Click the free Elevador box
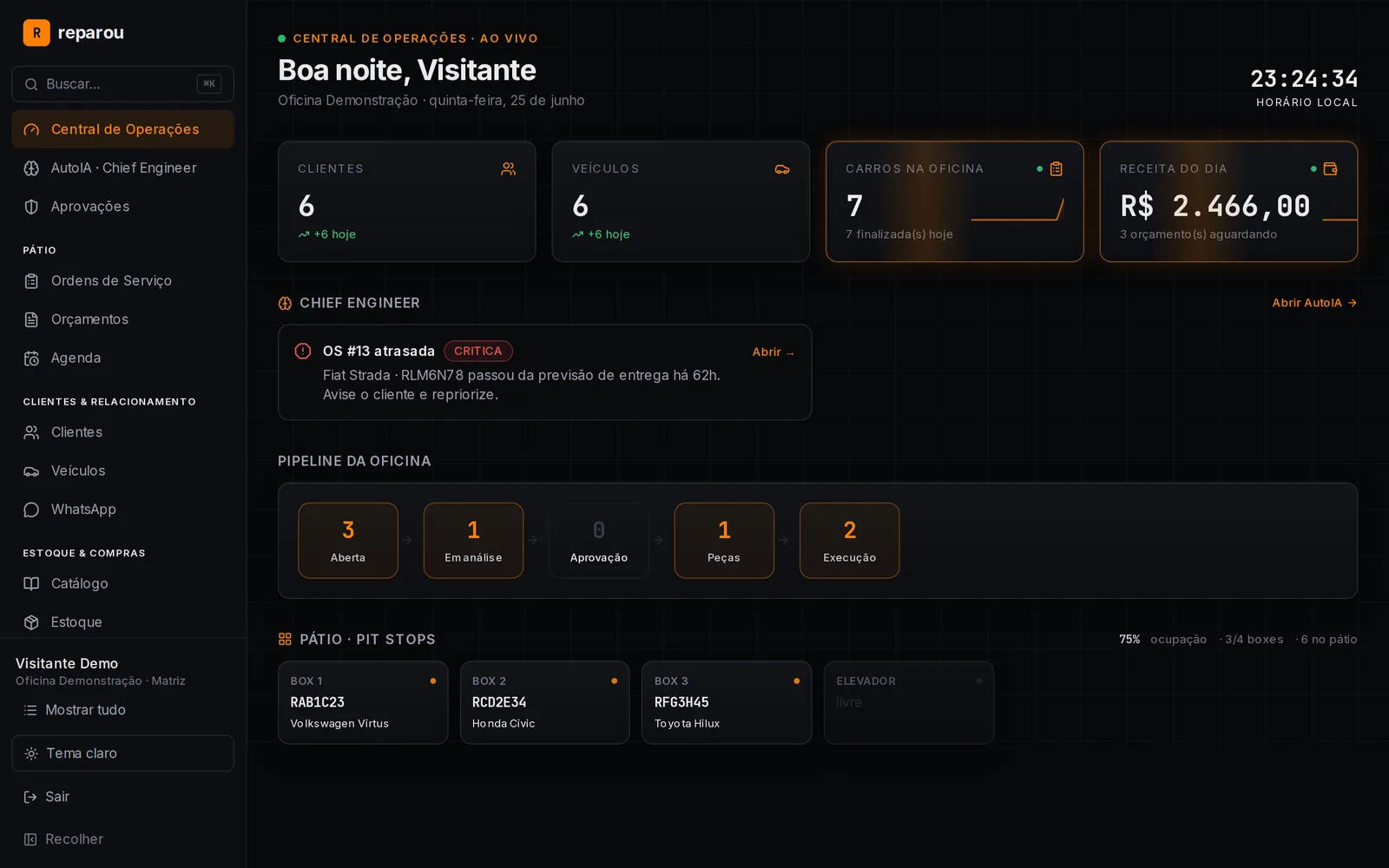 [x=909, y=703]
